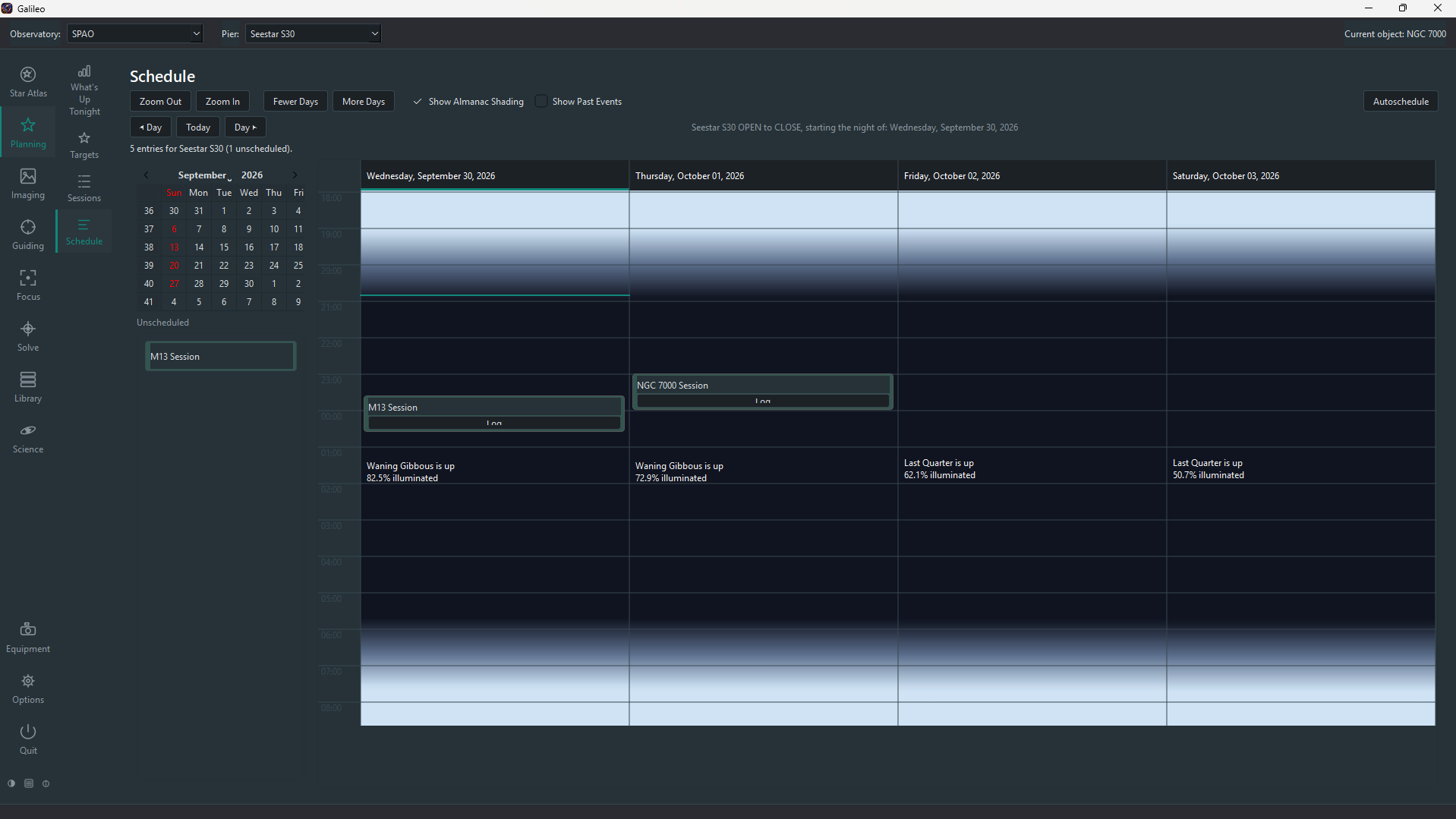Open the Sessions sub-section
1456x819 pixels.
[x=84, y=188]
